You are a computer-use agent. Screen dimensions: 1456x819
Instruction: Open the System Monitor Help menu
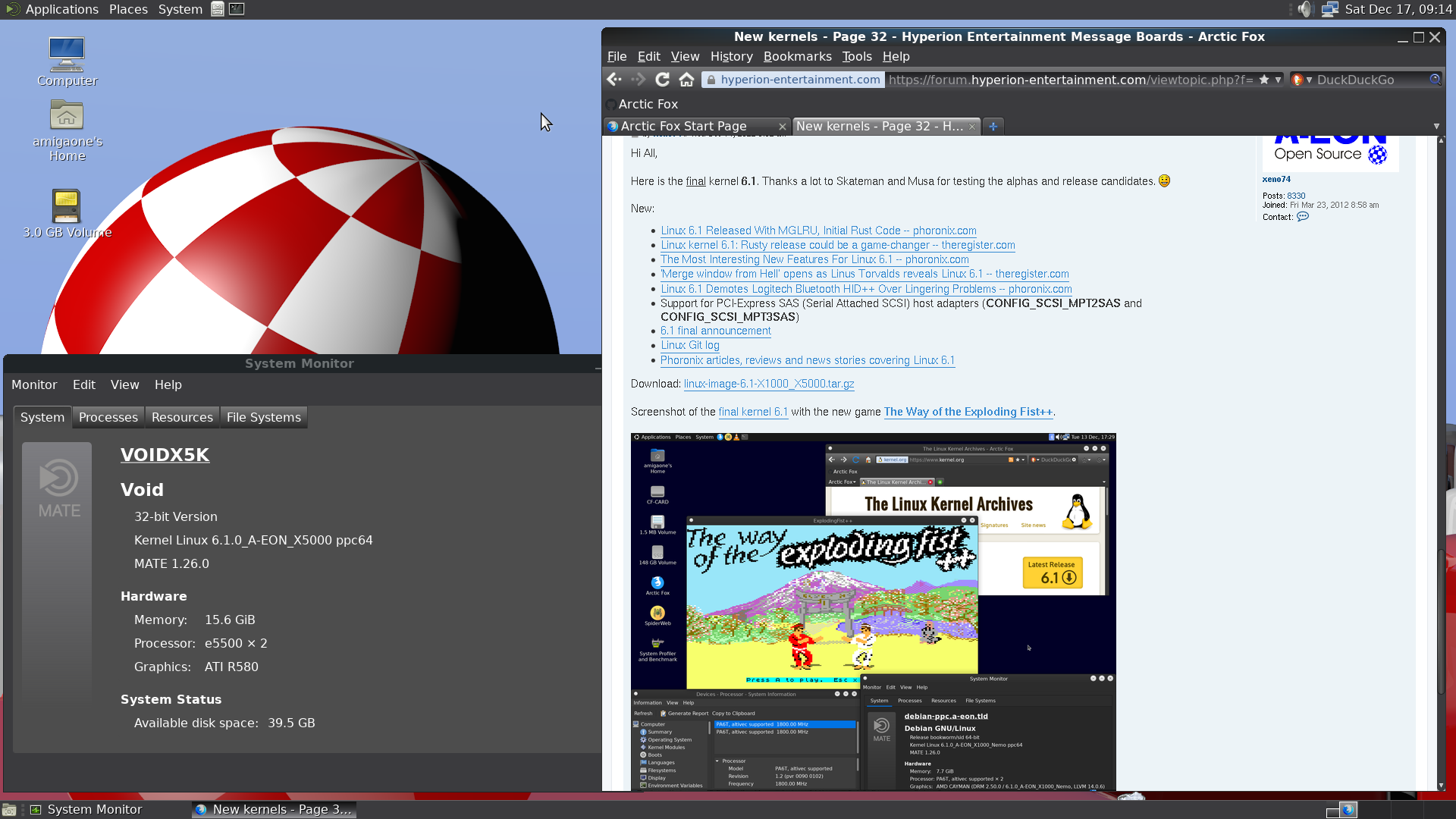pyautogui.click(x=168, y=385)
